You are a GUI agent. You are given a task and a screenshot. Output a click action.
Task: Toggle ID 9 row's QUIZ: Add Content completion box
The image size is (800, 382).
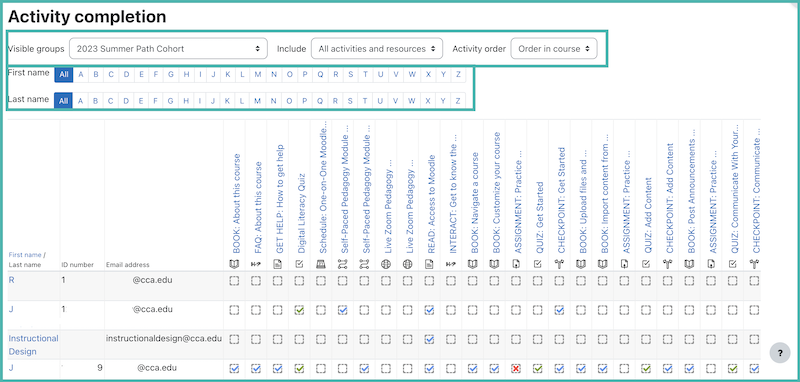click(646, 368)
